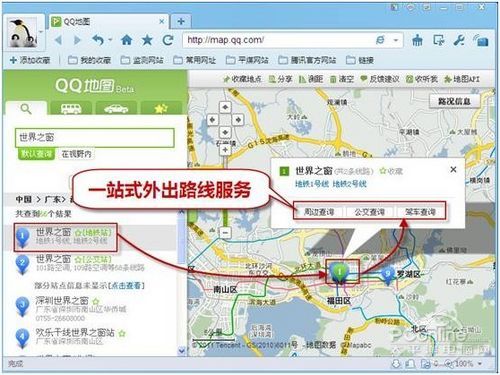Click the wrench tools icon
This screenshot has width=500, height=375.
pos(459,40)
